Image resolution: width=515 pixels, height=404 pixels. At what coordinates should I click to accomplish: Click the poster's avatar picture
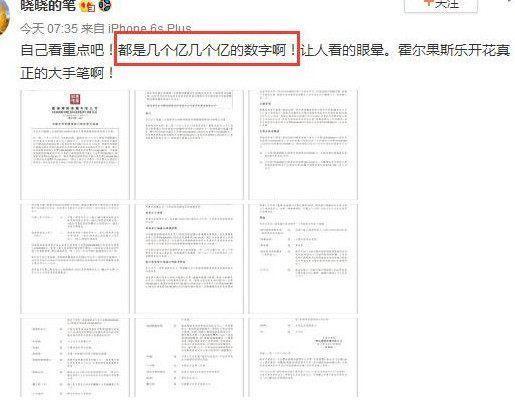click(x=4, y=17)
